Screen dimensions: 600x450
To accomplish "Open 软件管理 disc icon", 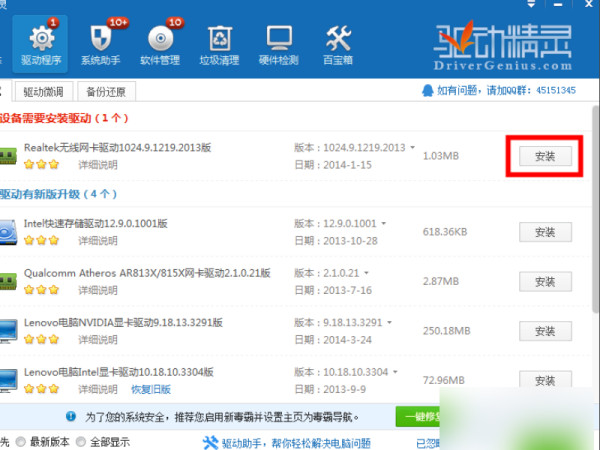I will click(160, 44).
